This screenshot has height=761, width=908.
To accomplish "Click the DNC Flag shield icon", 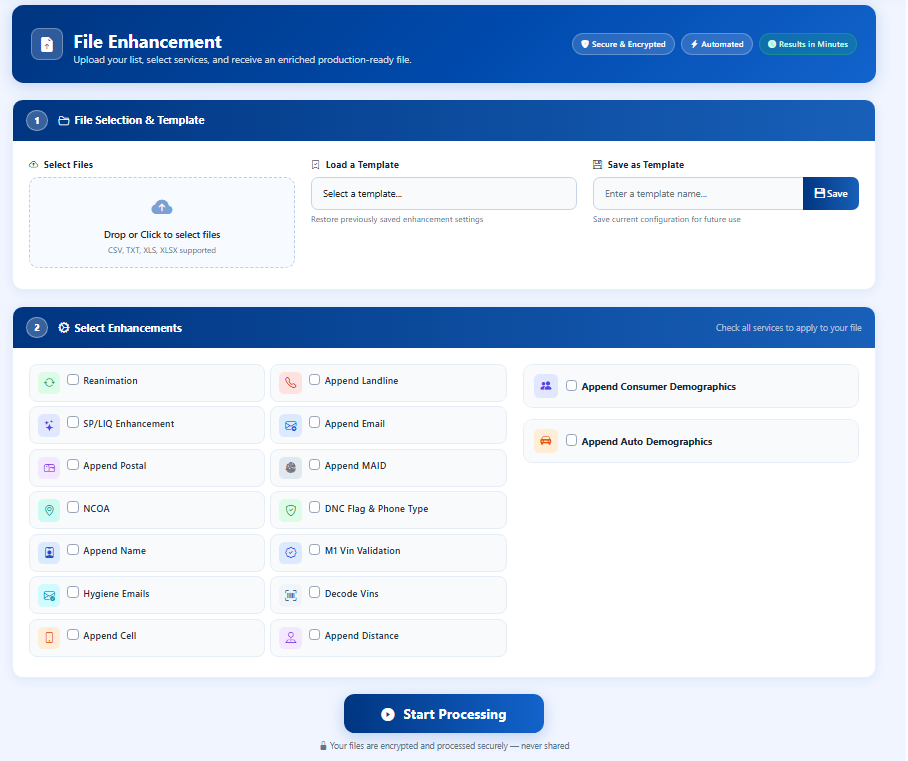I will click(x=291, y=510).
